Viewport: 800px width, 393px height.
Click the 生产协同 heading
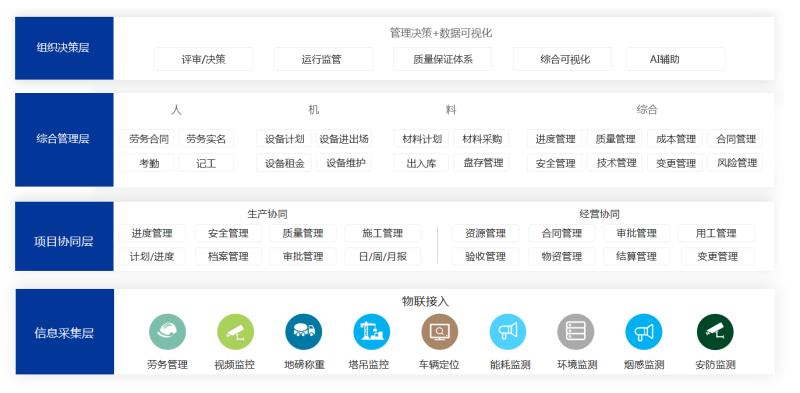click(x=267, y=214)
